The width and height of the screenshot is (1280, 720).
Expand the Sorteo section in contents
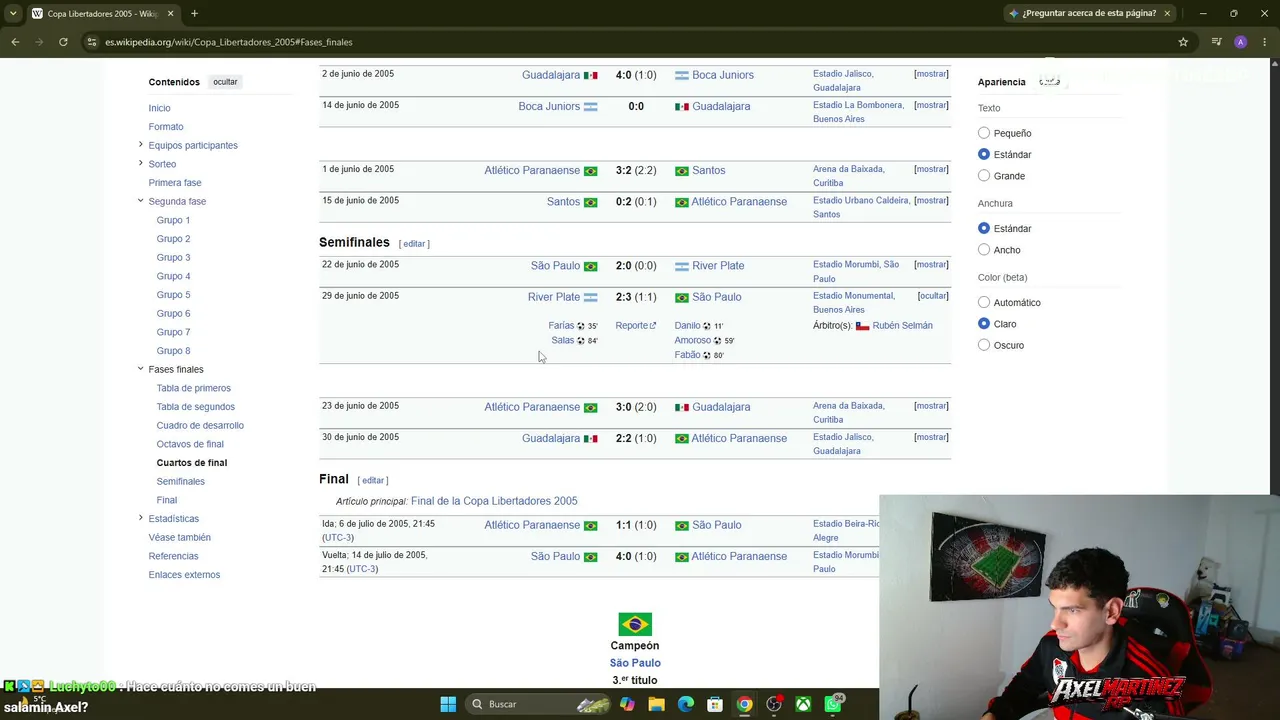click(140, 163)
